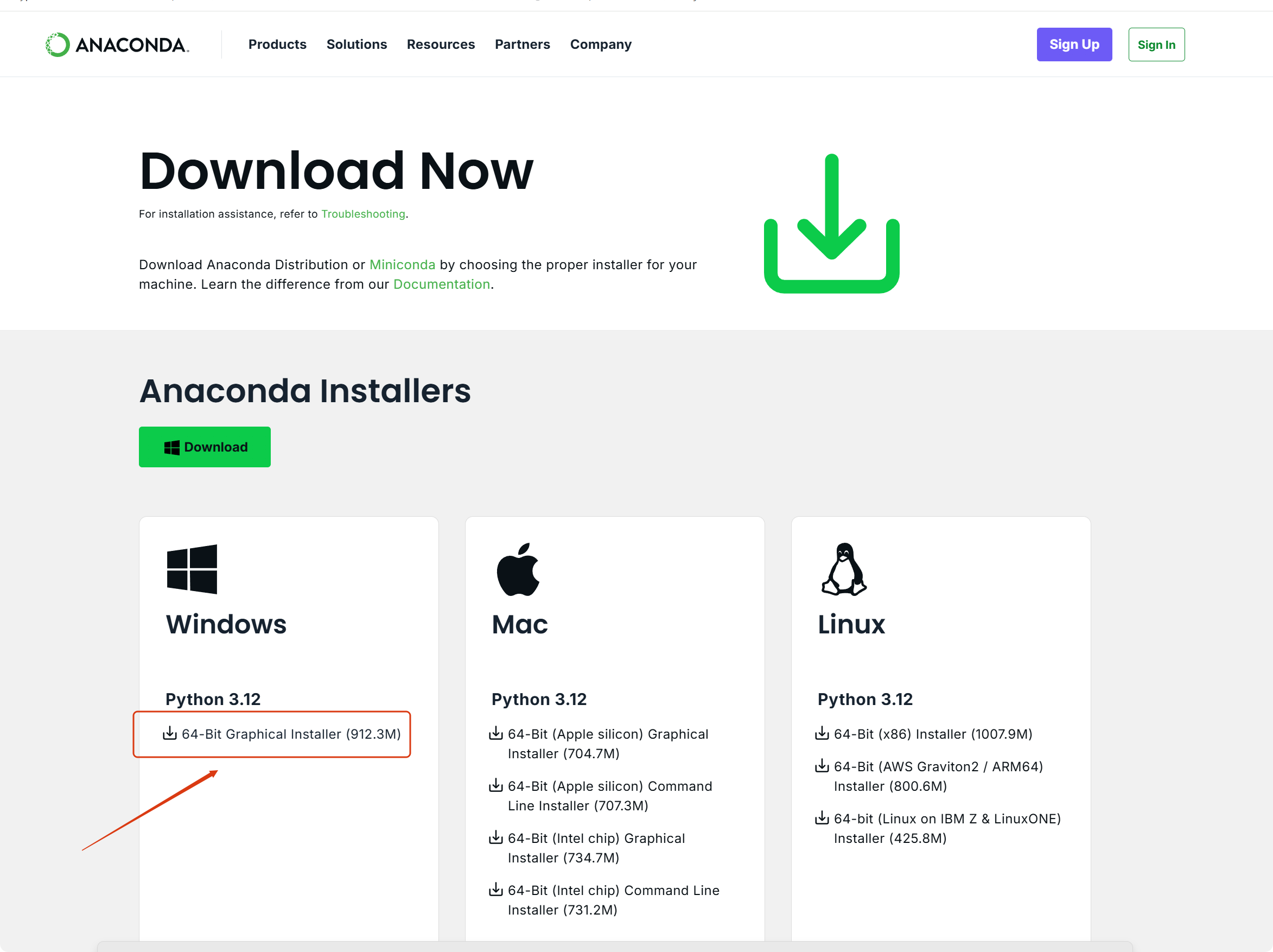1273x952 pixels.
Task: Download 64-Bit AWS Graviton2 / ARM64 Installer
Action: pyautogui.click(x=938, y=776)
